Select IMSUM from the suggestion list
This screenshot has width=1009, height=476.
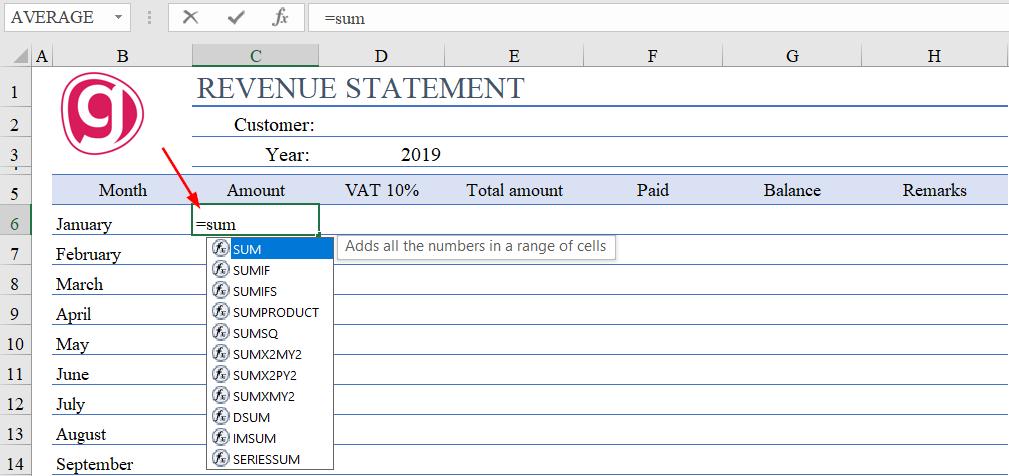click(254, 438)
